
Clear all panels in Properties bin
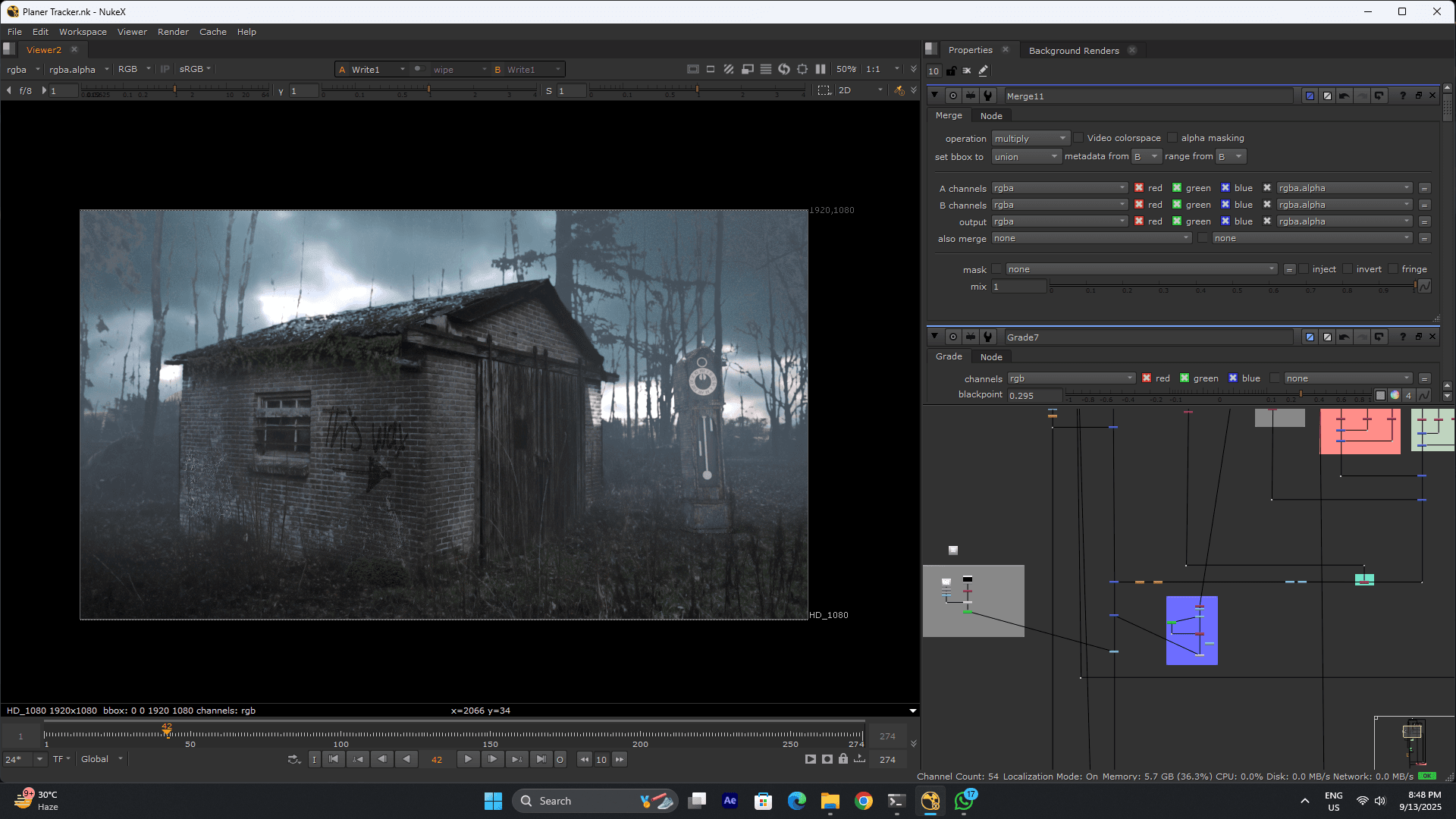[x=967, y=71]
